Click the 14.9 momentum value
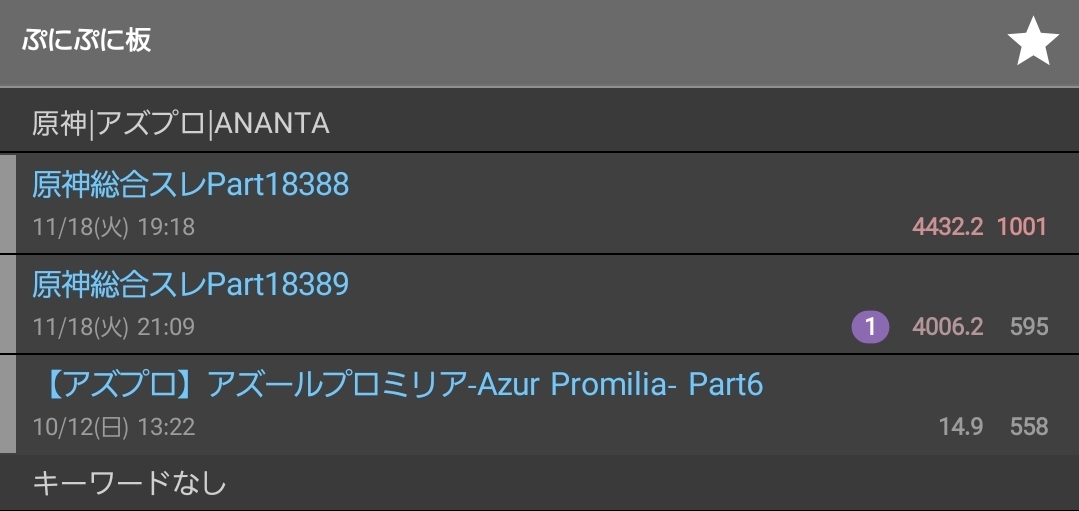 960,427
